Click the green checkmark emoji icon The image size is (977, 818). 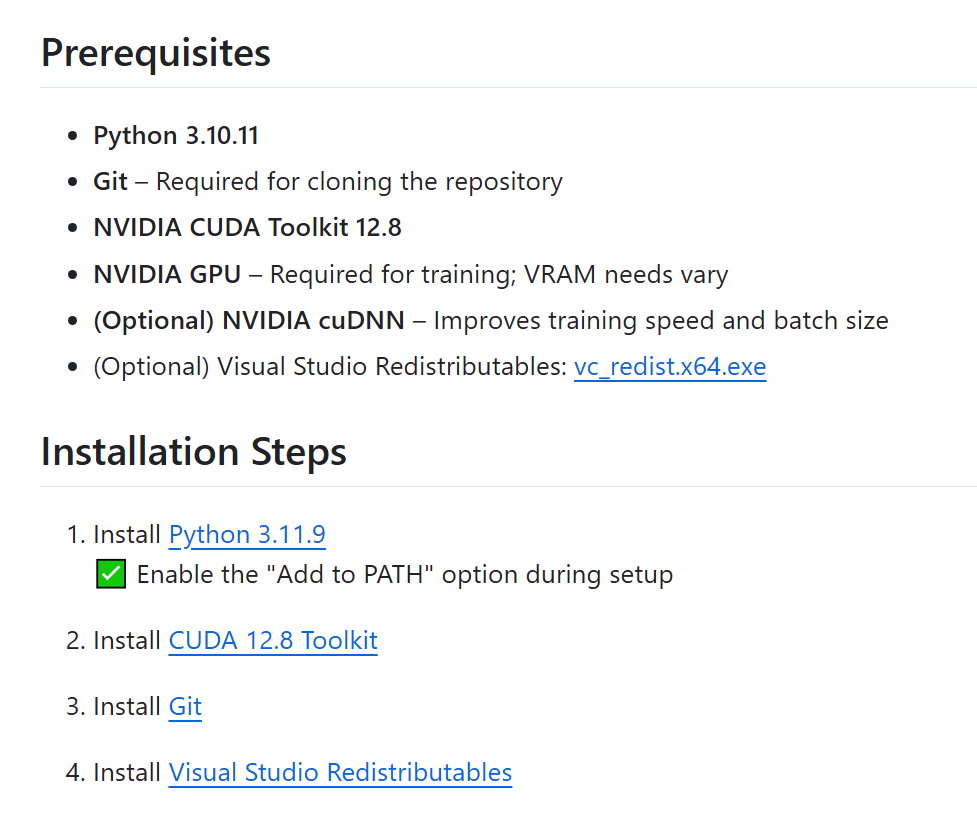click(x=111, y=575)
